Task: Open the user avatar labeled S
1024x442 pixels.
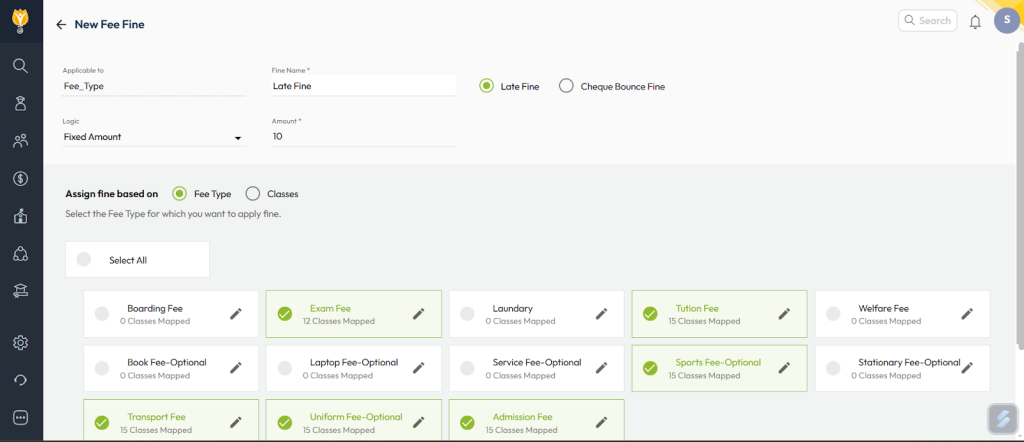Action: point(1006,20)
